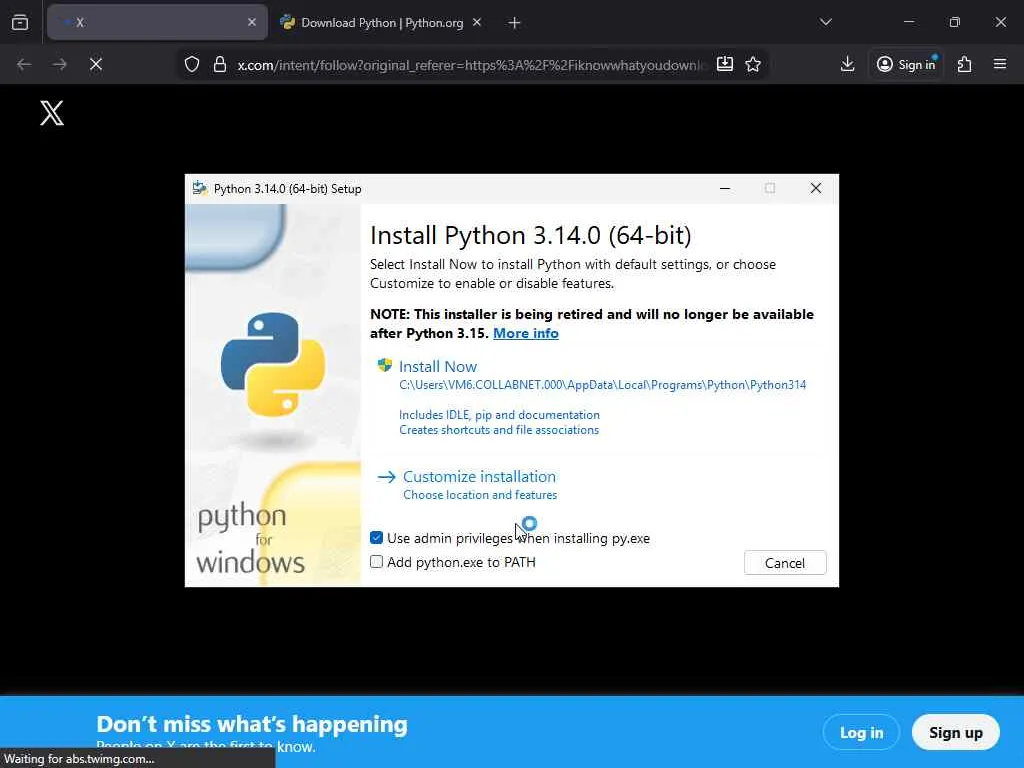Close the Download Python tab
The width and height of the screenshot is (1024, 768).
(477, 22)
